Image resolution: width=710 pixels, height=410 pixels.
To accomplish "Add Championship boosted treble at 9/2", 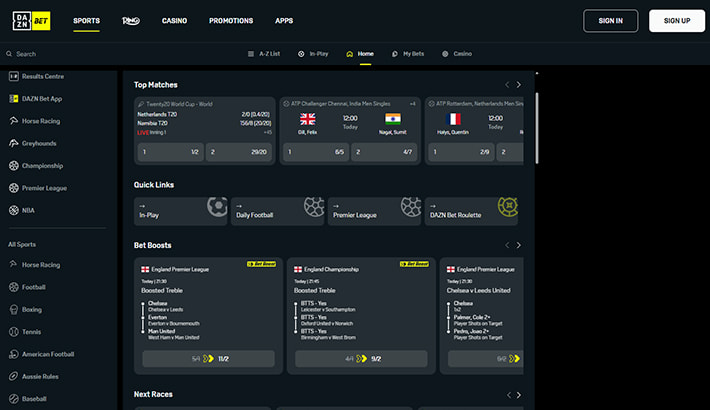I will point(361,359).
